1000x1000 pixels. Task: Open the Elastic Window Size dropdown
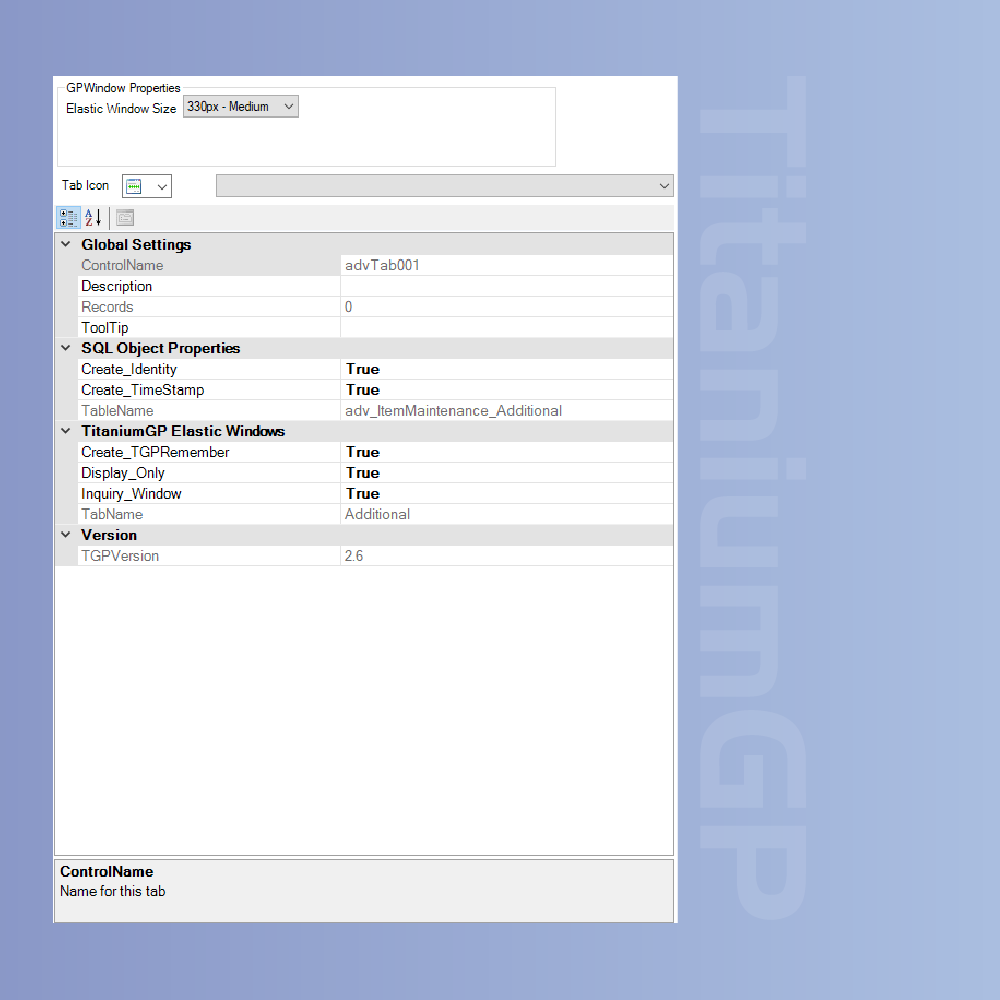pyautogui.click(x=240, y=107)
